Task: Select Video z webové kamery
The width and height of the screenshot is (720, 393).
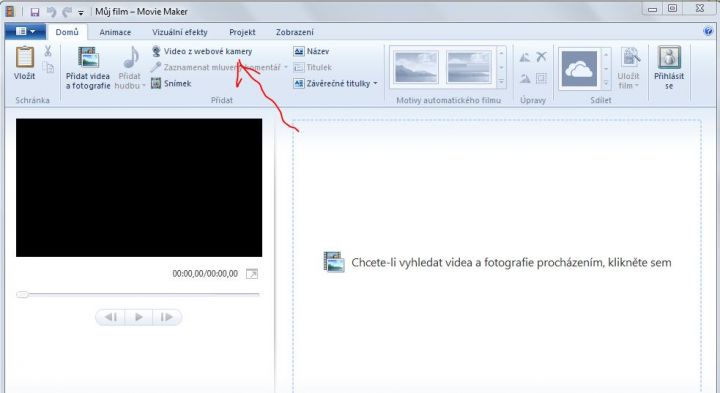Action: (202, 51)
